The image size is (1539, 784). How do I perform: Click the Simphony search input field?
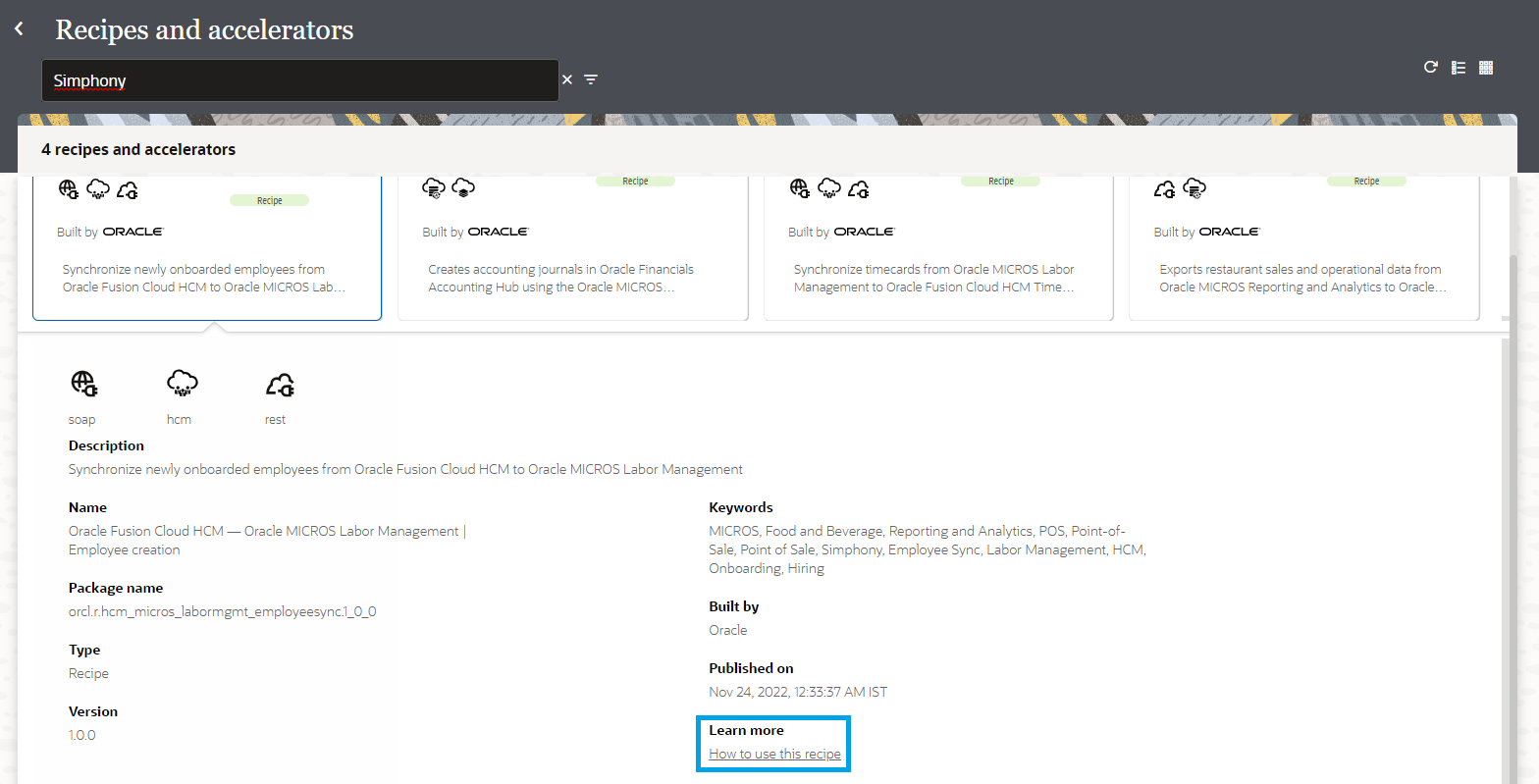pos(300,80)
